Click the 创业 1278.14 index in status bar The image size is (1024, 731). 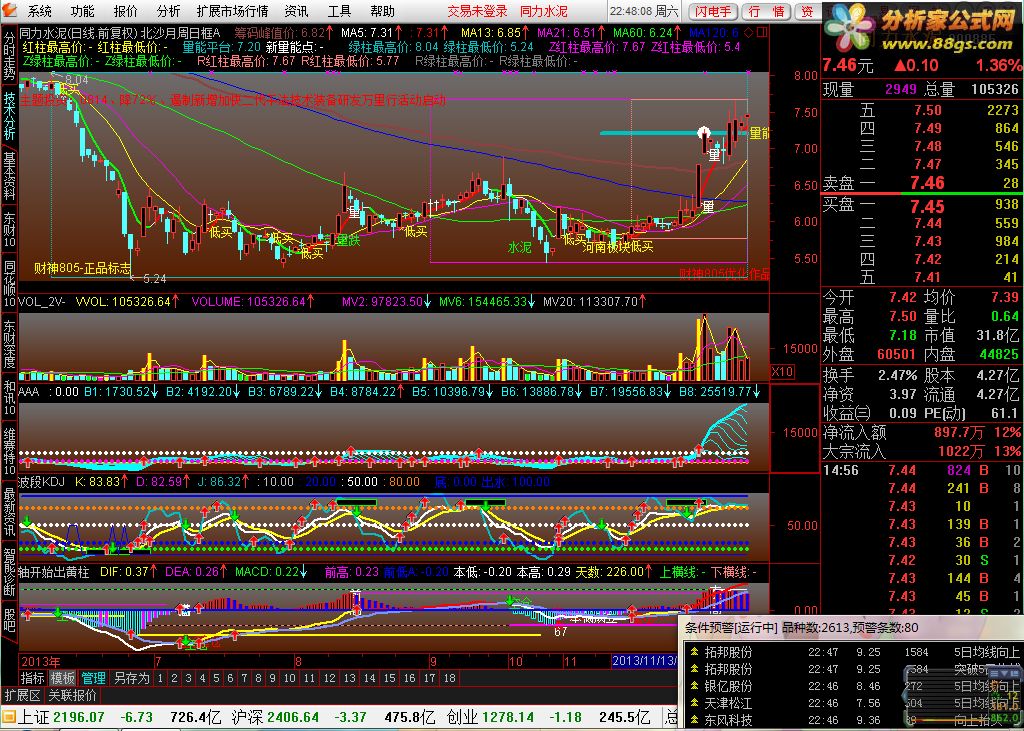489,717
